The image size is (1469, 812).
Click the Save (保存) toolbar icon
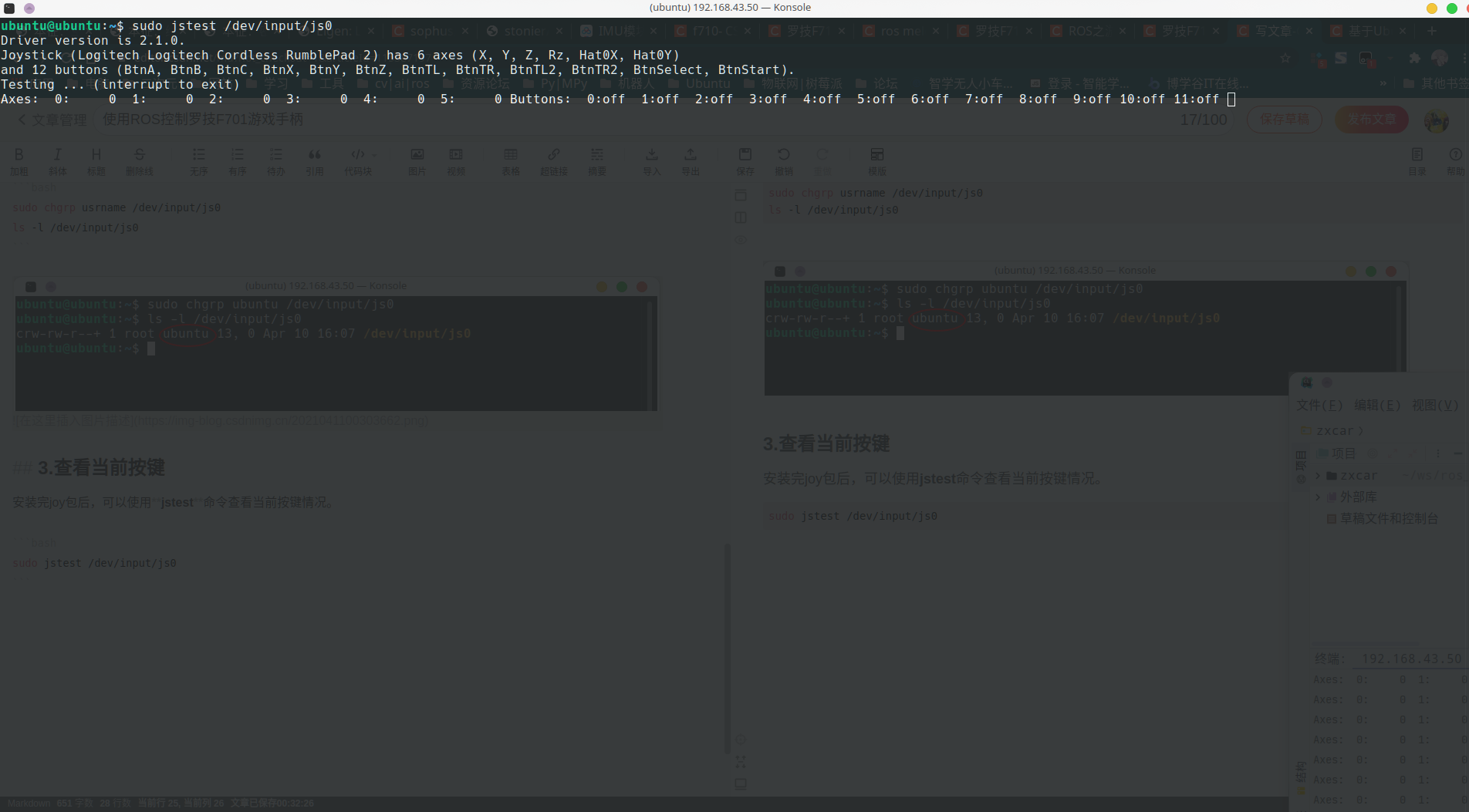pyautogui.click(x=745, y=160)
